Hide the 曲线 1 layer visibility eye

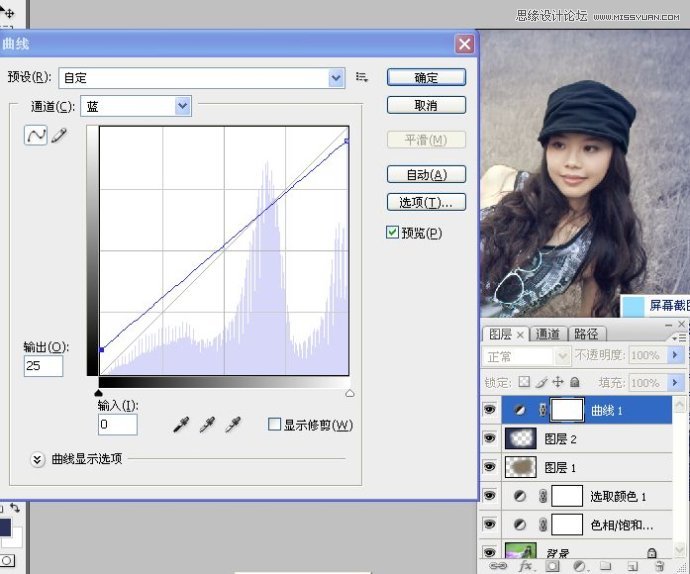click(489, 410)
